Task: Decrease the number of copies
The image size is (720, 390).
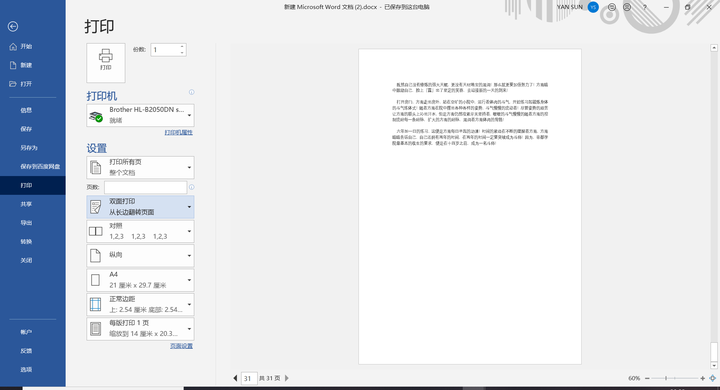Action: click(182, 53)
